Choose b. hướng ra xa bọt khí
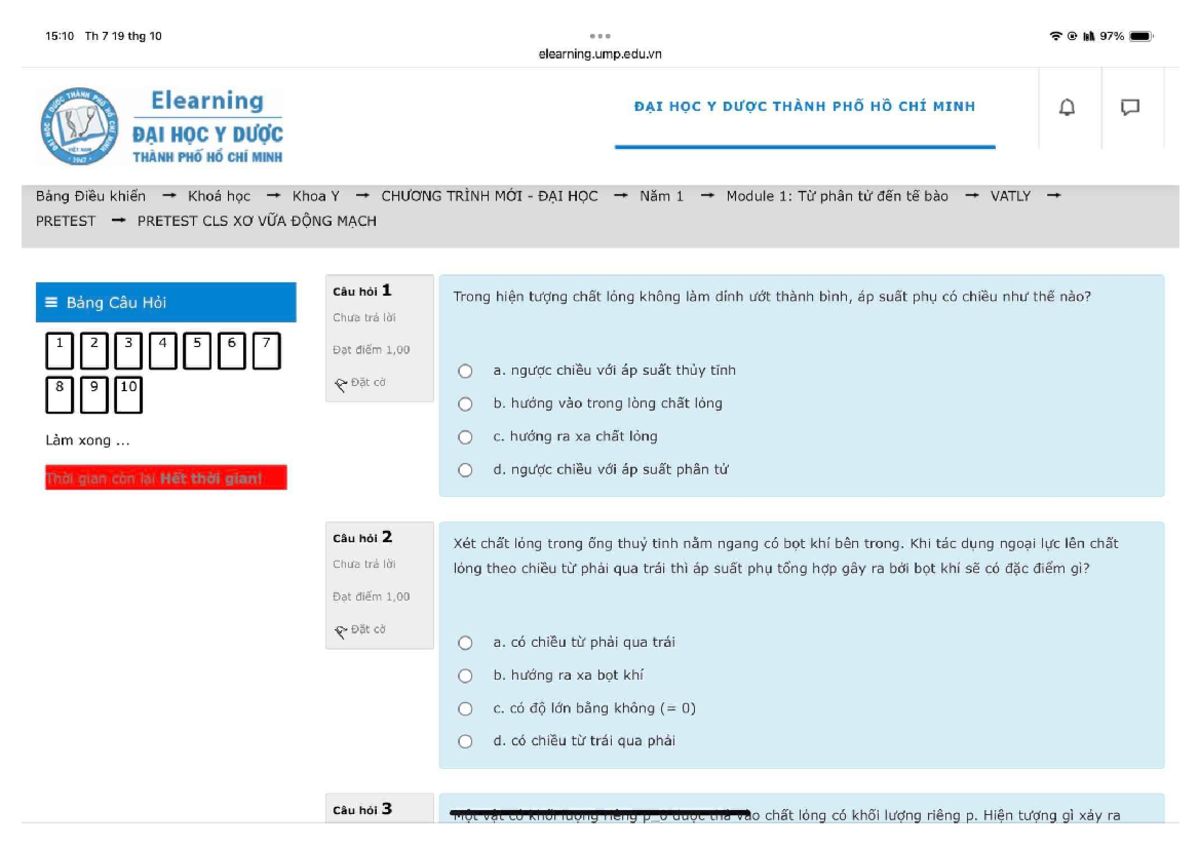The height and width of the screenshot is (848, 1200). tap(465, 676)
